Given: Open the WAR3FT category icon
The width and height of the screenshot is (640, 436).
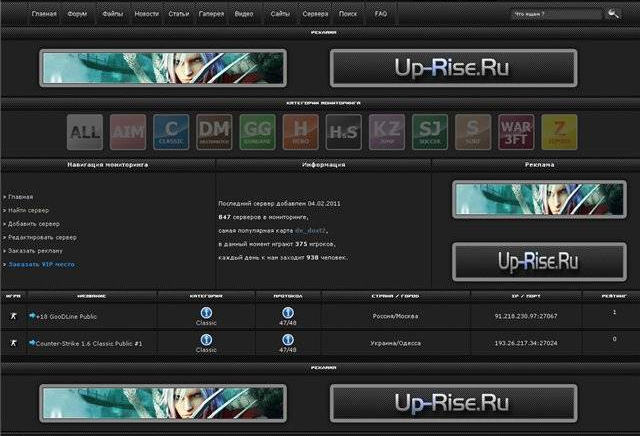Looking at the screenshot, I should [516, 132].
